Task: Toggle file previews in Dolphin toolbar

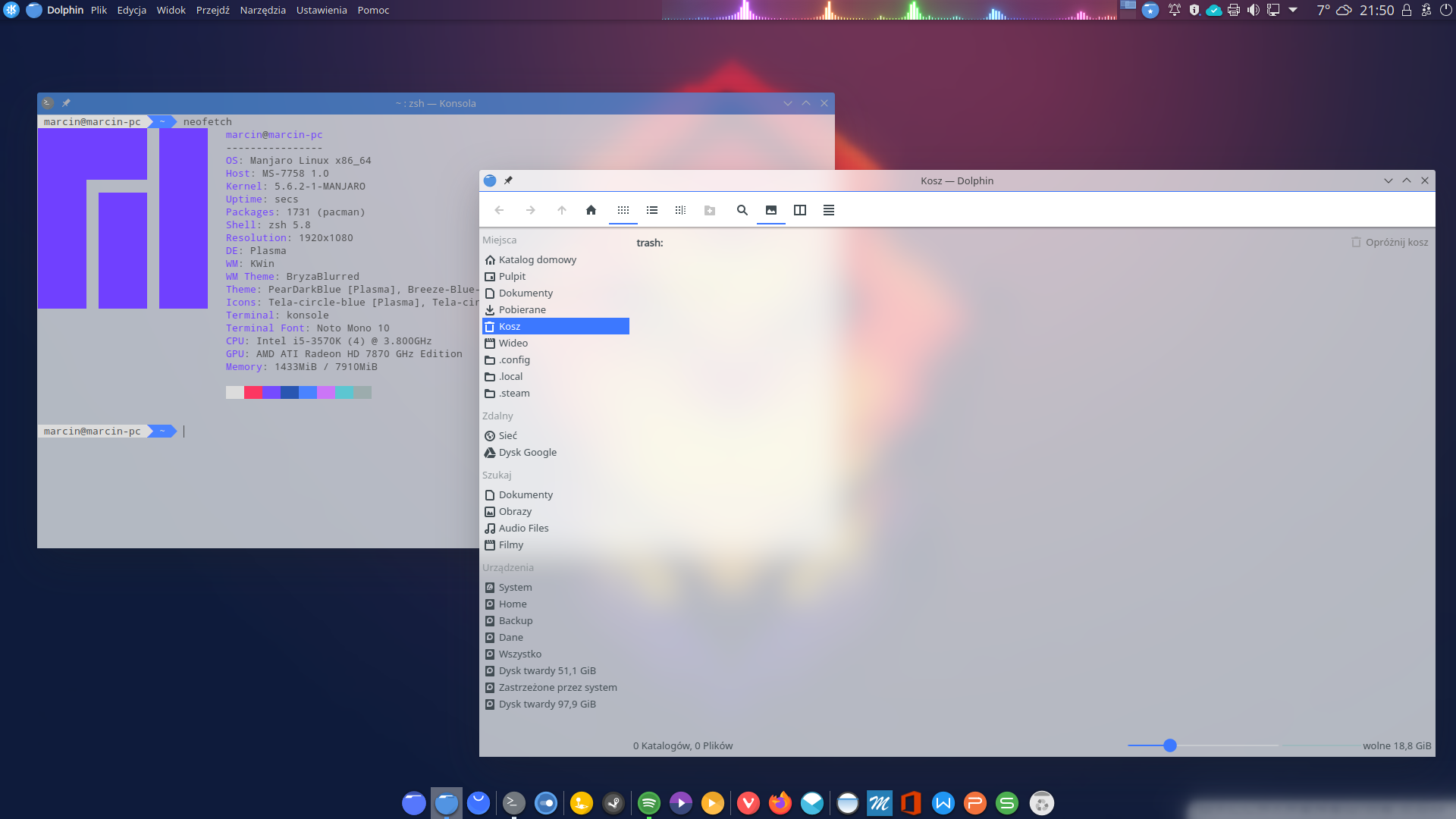Action: [x=771, y=210]
